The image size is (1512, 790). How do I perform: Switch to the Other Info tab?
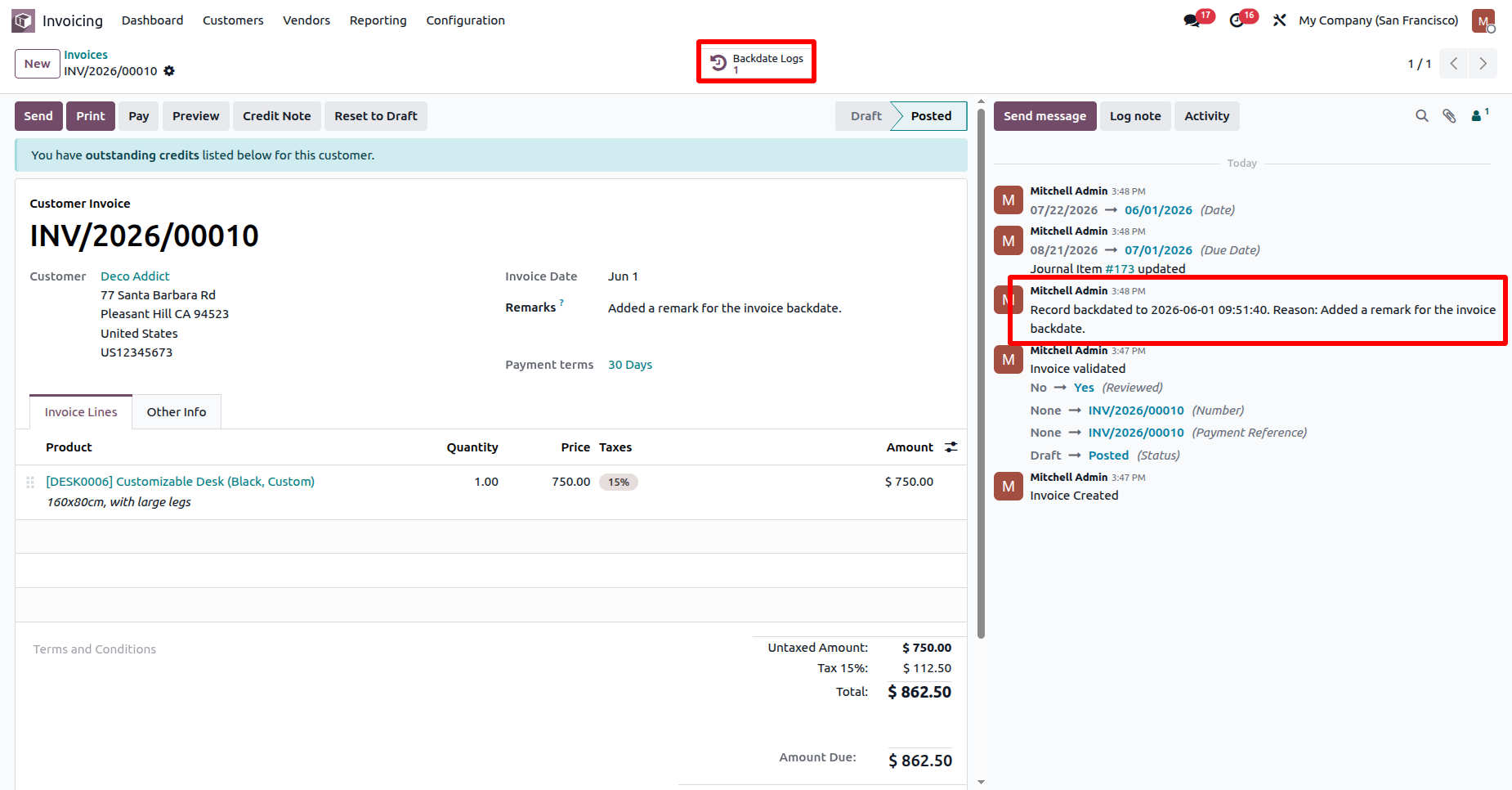pos(177,412)
